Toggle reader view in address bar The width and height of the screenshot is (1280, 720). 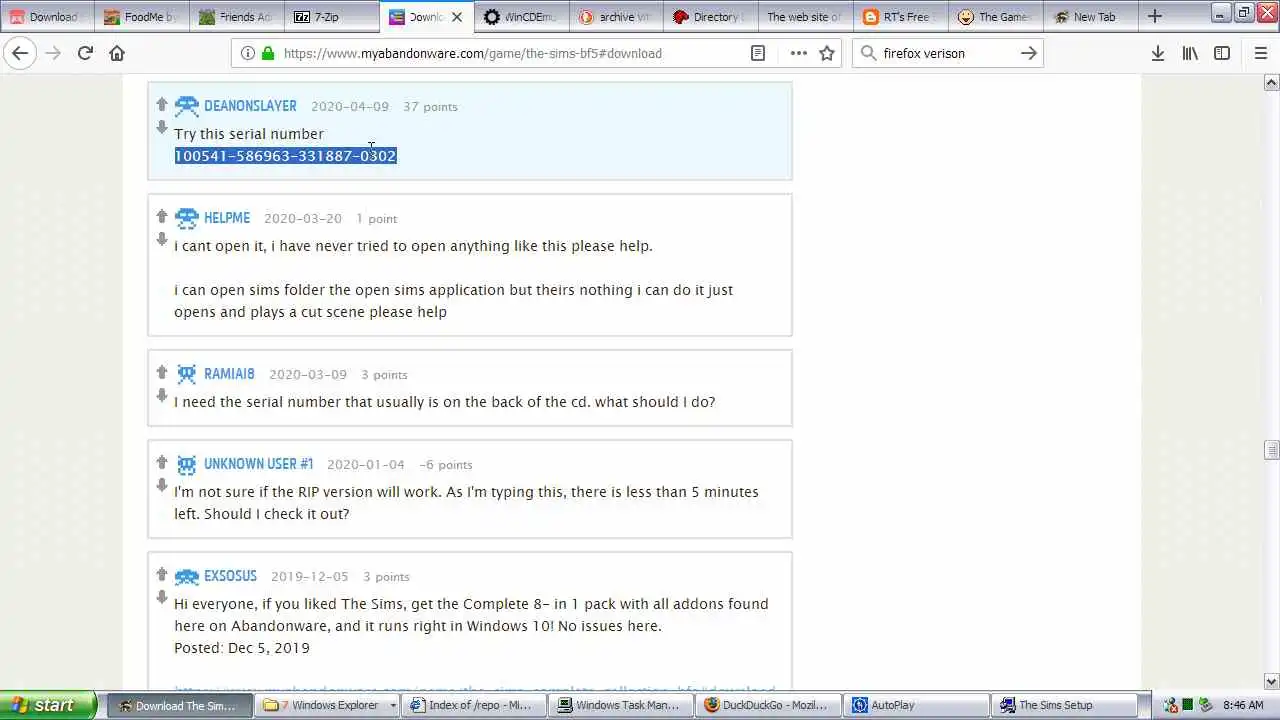758,53
